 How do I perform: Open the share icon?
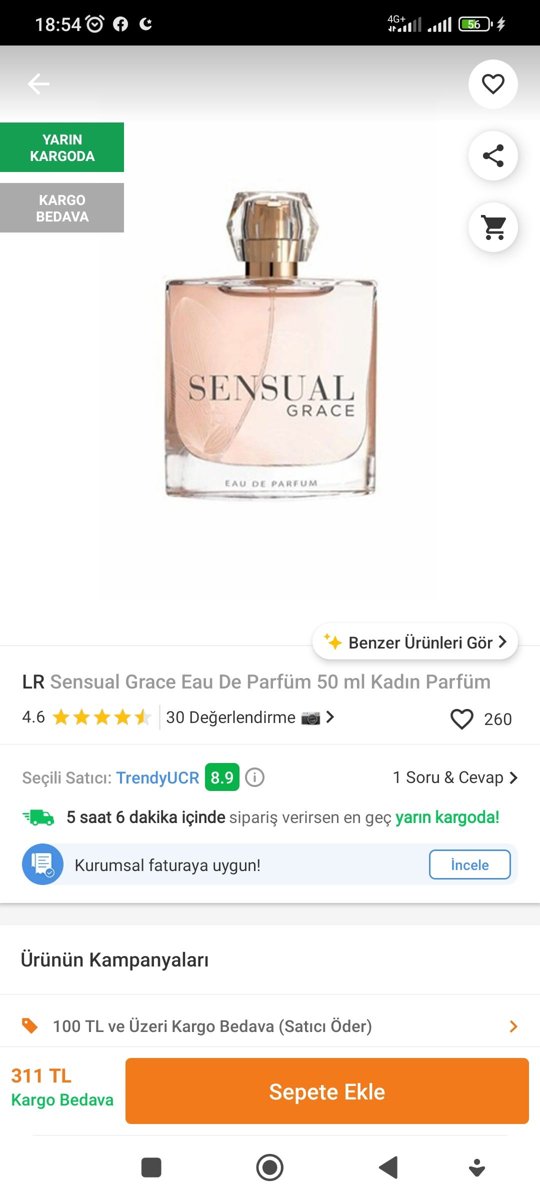[493, 156]
